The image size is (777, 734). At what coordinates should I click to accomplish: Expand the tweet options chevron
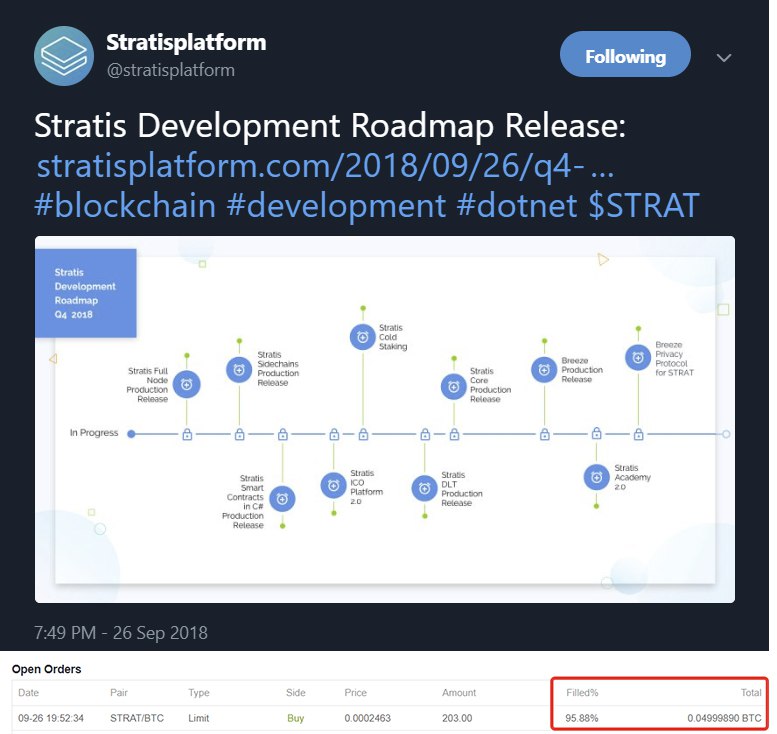click(724, 57)
